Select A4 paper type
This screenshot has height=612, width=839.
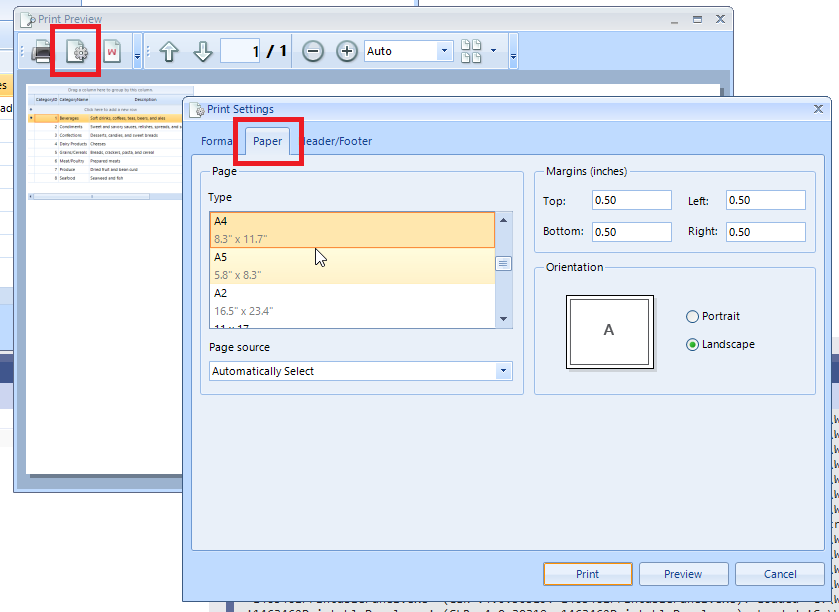[352, 230]
